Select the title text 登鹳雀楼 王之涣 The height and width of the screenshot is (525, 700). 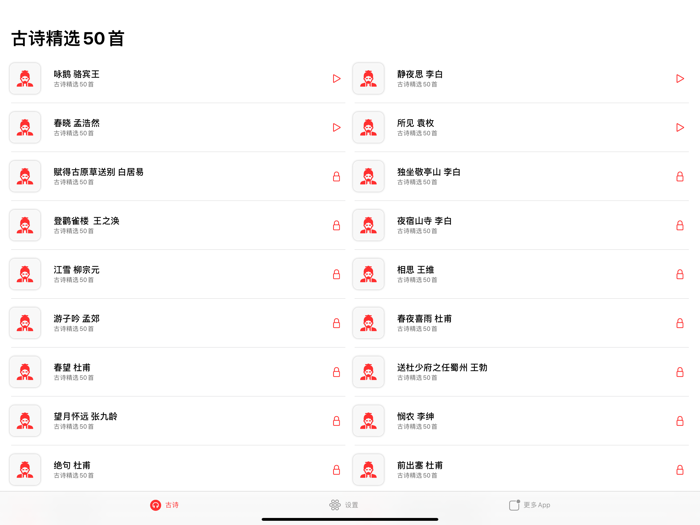[x=86, y=221]
